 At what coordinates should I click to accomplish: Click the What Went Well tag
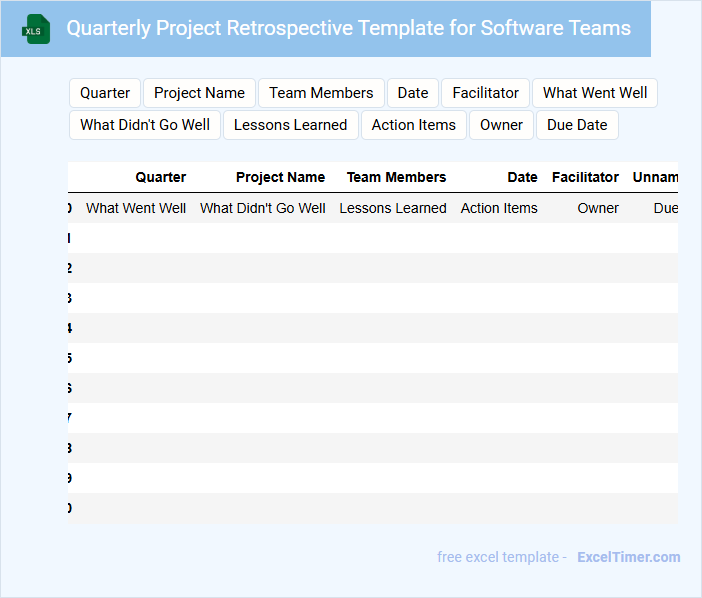point(595,93)
